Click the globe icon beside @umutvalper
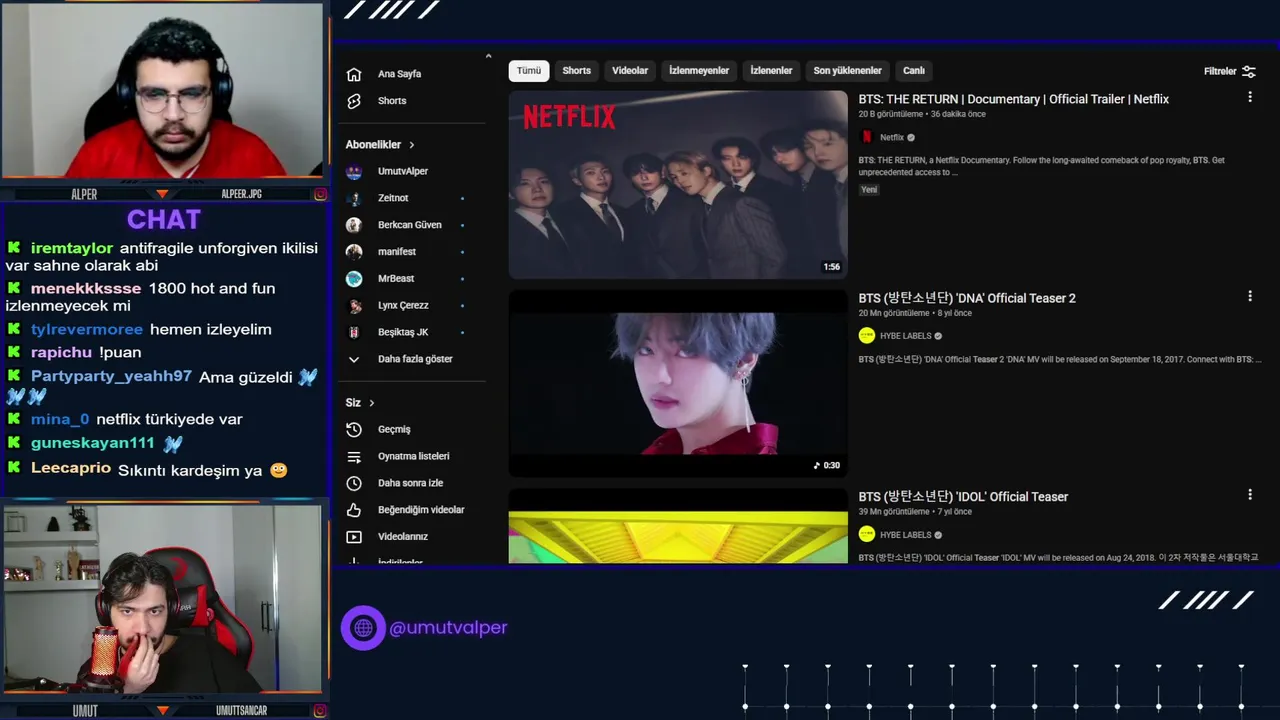Image resolution: width=1280 pixels, height=720 pixels. click(x=363, y=628)
